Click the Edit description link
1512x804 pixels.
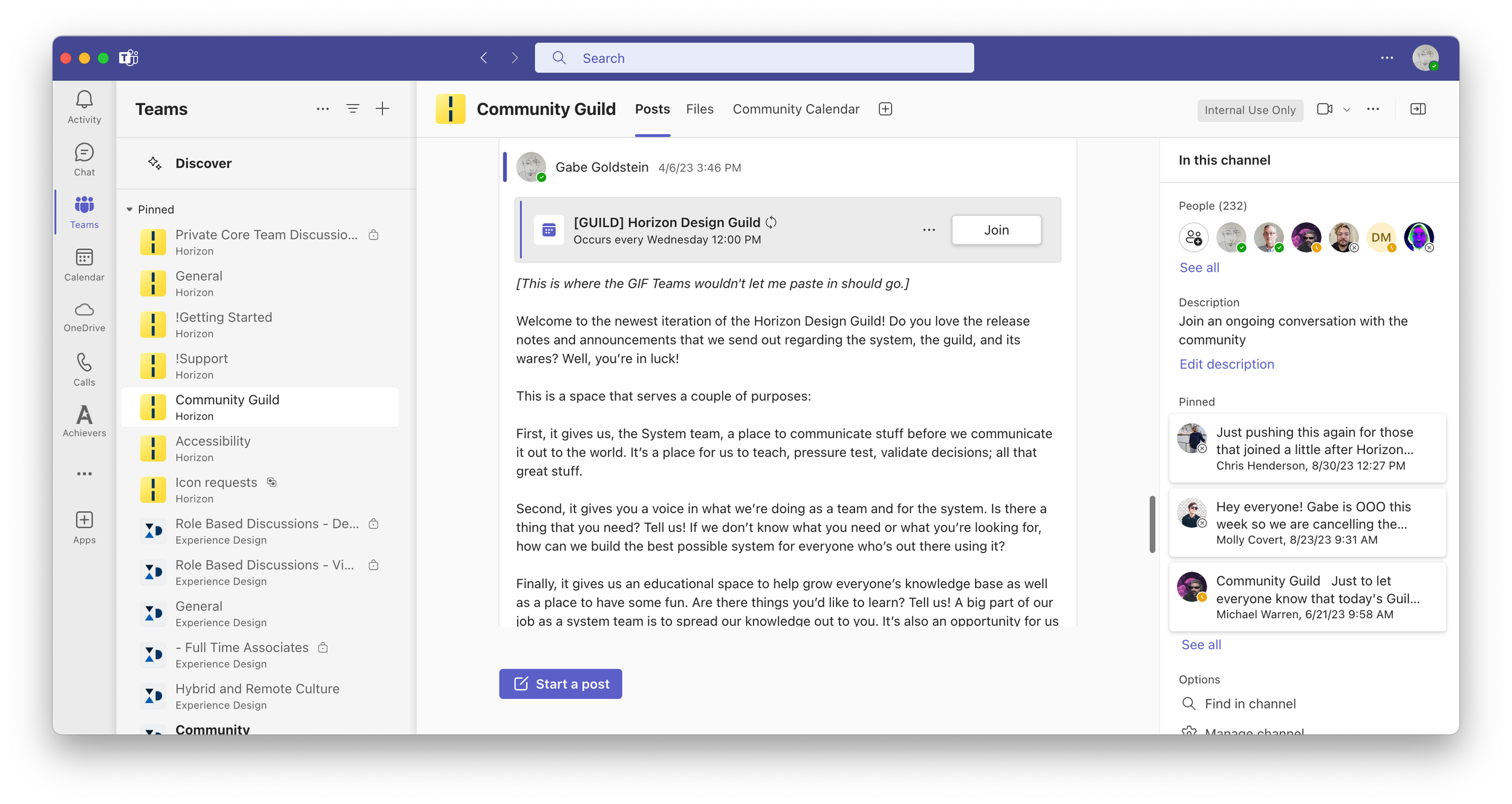[x=1227, y=364]
